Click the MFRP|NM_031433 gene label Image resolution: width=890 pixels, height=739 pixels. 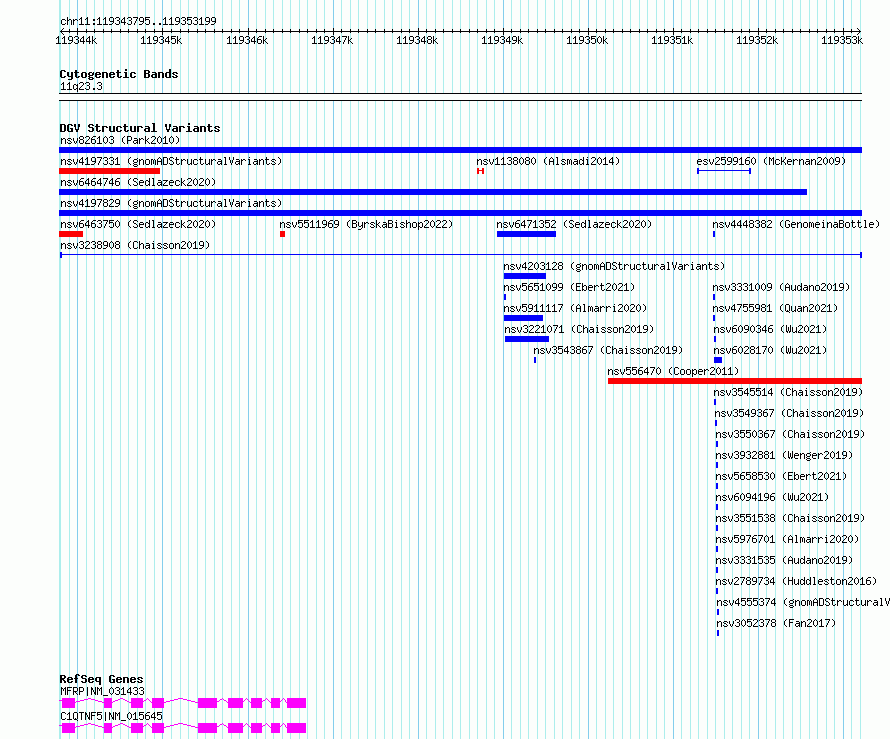click(102, 691)
